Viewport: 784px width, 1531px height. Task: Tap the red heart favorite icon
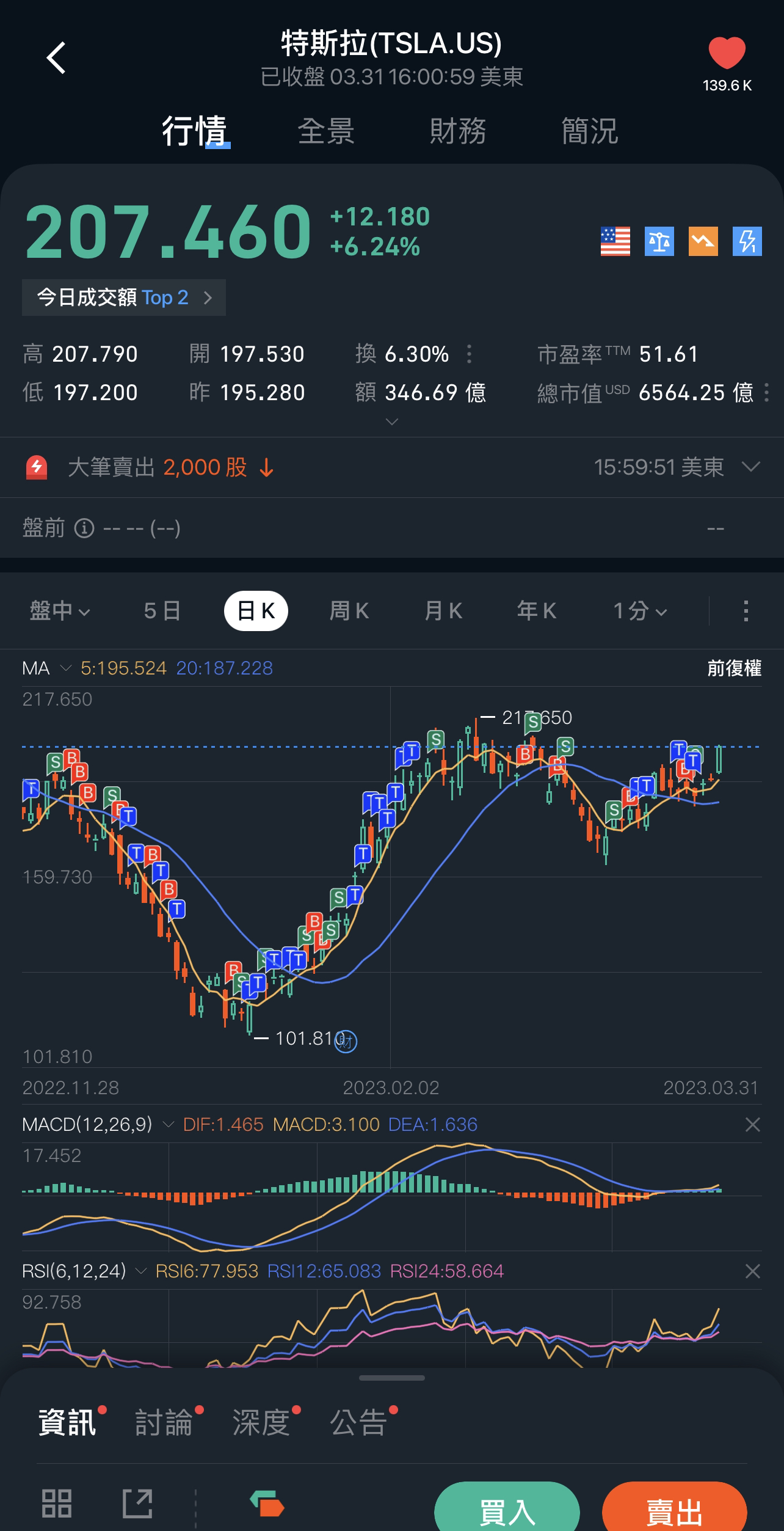click(727, 53)
